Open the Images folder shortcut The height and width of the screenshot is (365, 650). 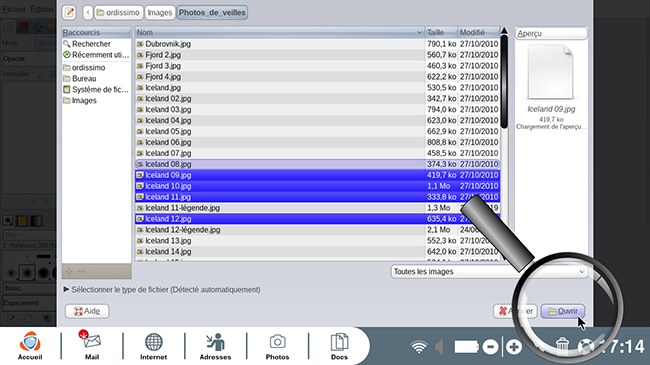[x=96, y=100]
